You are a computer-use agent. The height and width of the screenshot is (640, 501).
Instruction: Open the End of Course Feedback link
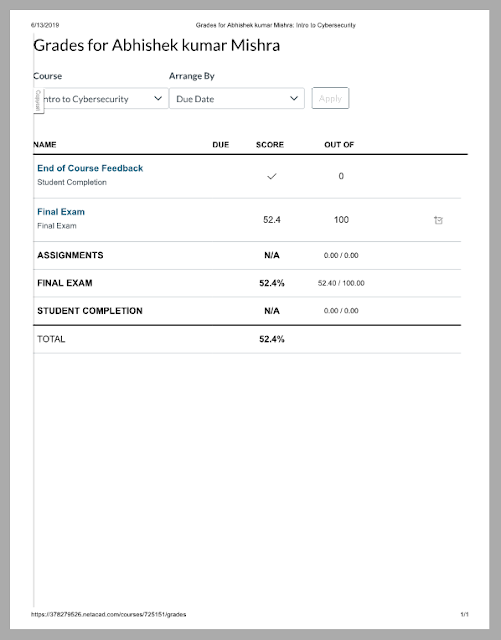pos(90,168)
